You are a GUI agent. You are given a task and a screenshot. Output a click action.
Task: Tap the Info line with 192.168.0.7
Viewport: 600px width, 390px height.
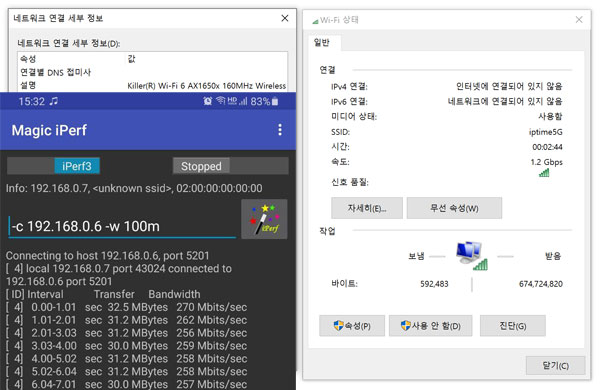[134, 188]
